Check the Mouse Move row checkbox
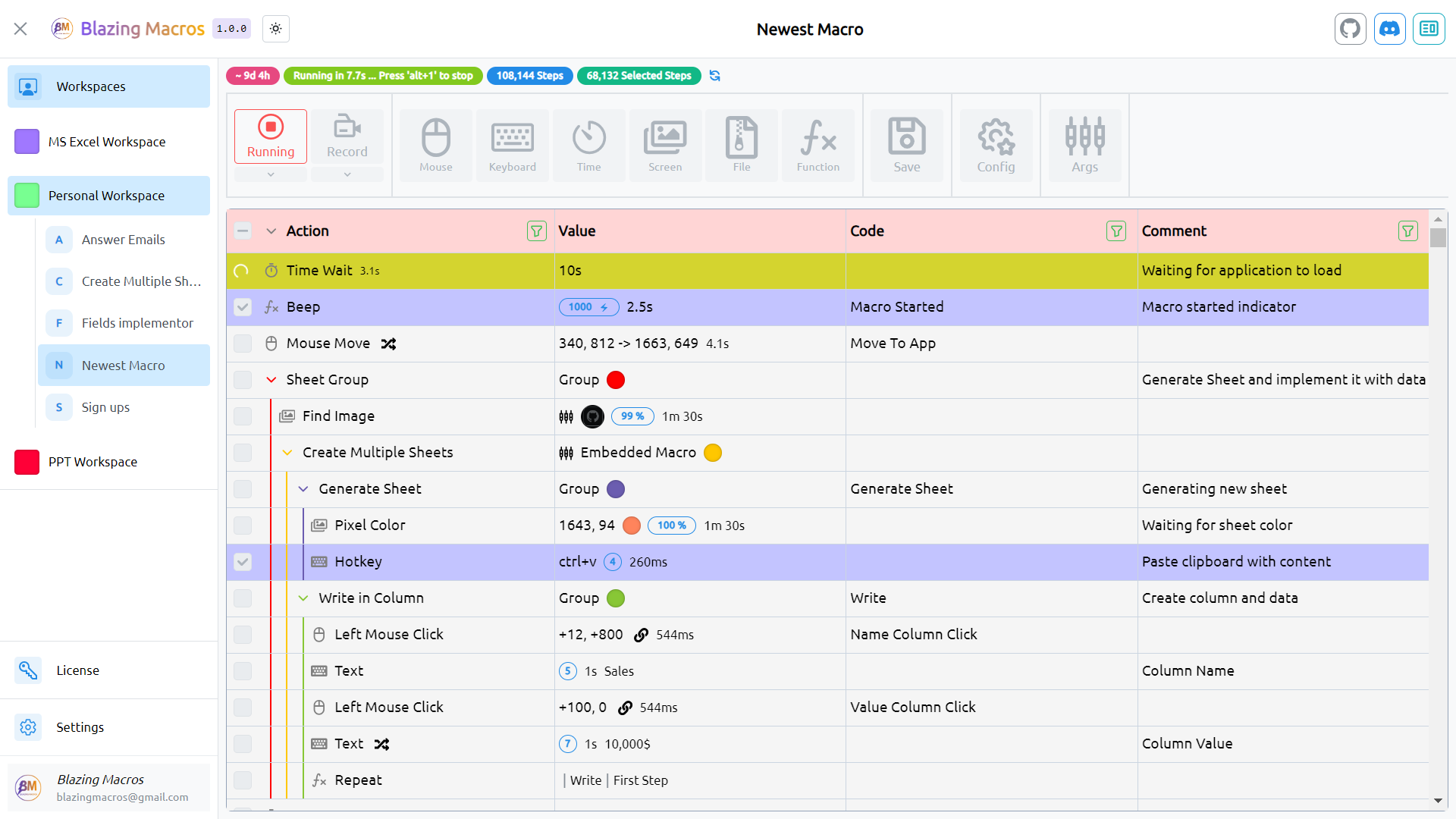Image resolution: width=1456 pixels, height=819 pixels. pos(243,344)
